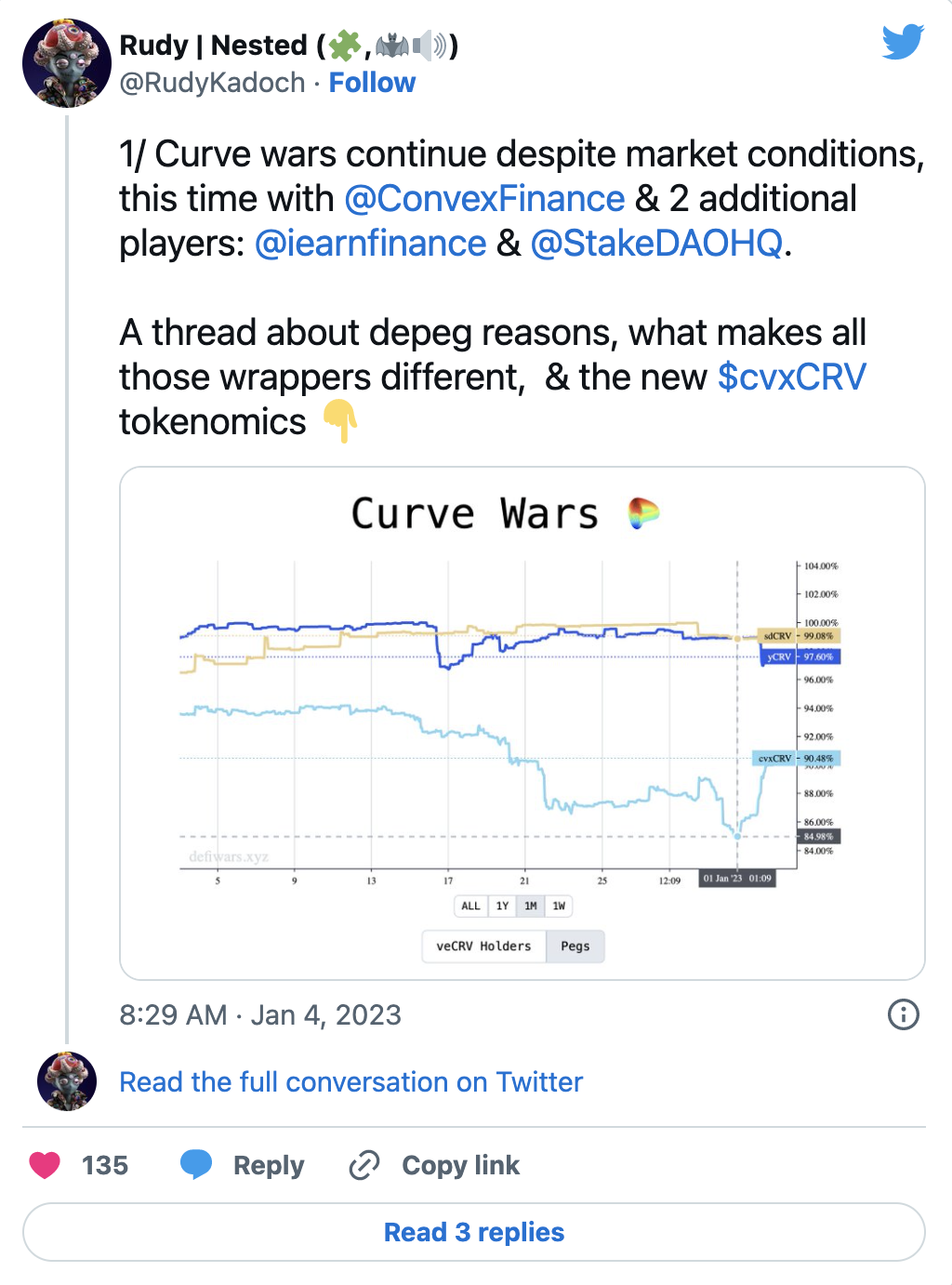Image resolution: width=952 pixels, height=1285 pixels.
Task: Click the reply speech bubble icon
Action: tap(196, 1164)
